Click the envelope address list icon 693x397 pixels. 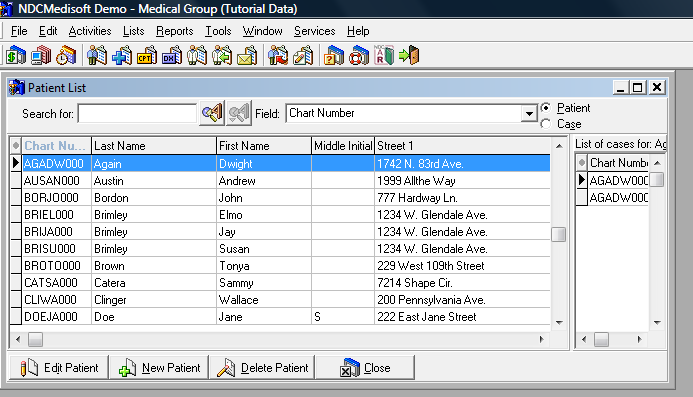pos(247,56)
